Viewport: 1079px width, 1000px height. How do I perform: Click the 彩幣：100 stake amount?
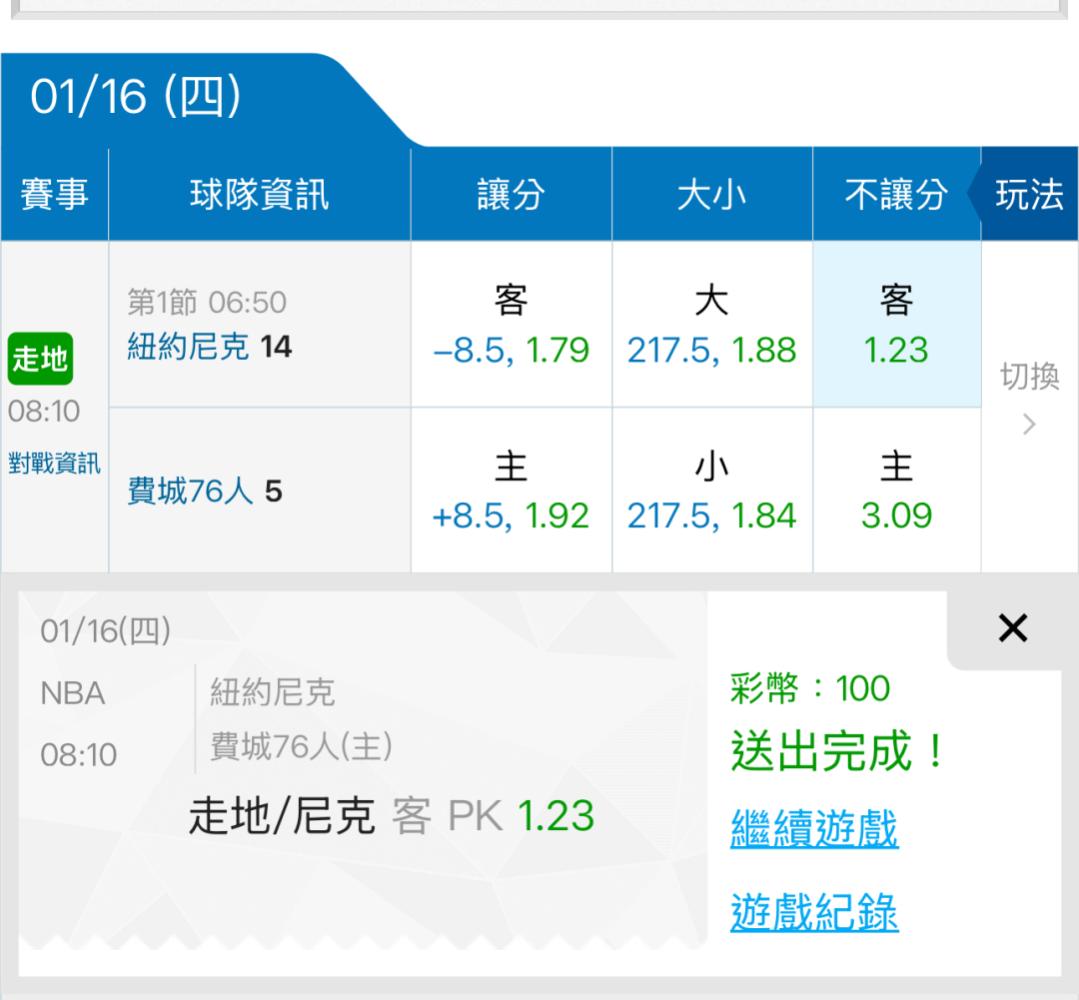[x=810, y=688]
